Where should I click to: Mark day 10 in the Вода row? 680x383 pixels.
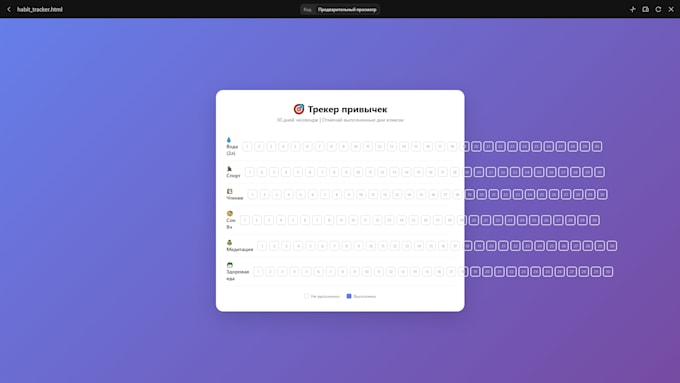(356, 147)
